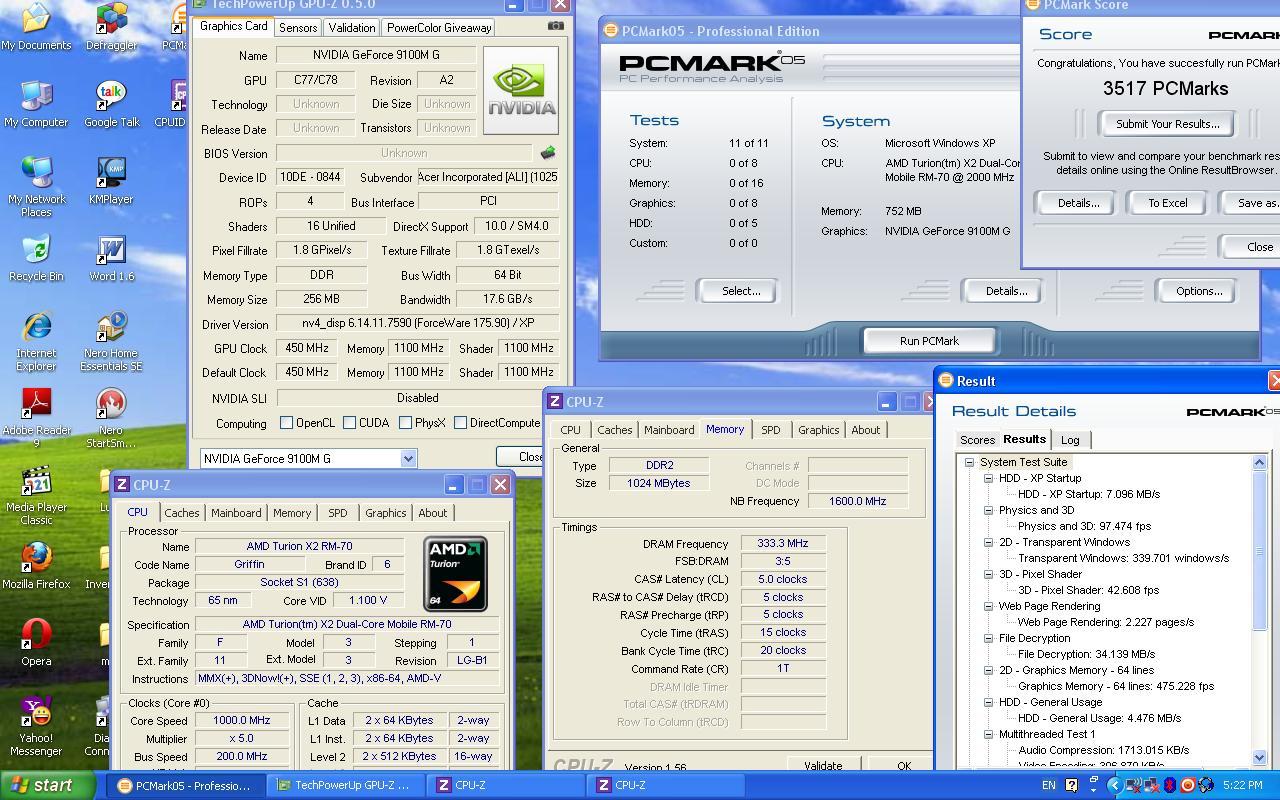Launch Opera browser desktop icon

click(36, 643)
